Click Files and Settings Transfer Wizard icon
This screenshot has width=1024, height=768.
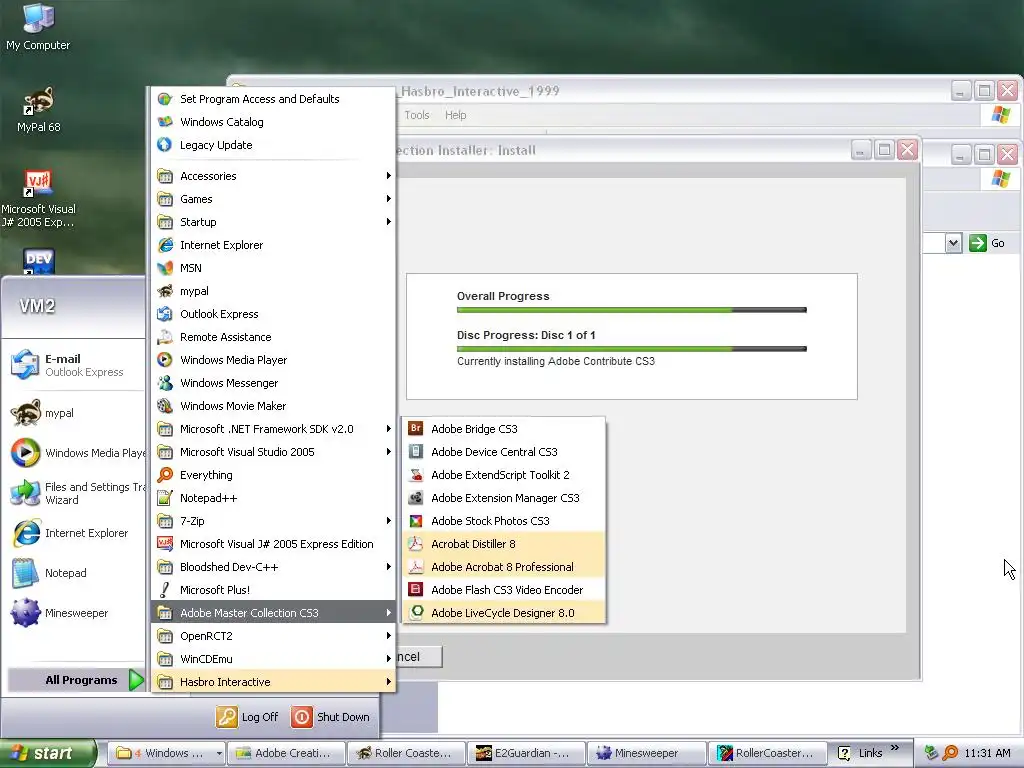25,493
